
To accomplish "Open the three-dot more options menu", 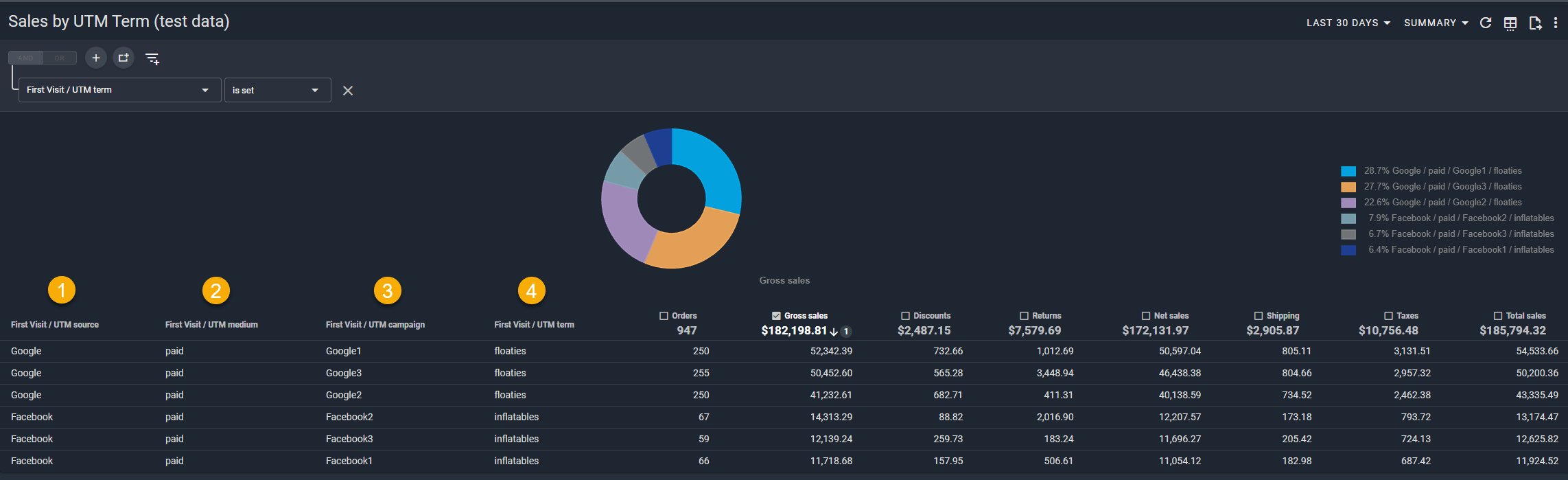I will coord(1556,23).
